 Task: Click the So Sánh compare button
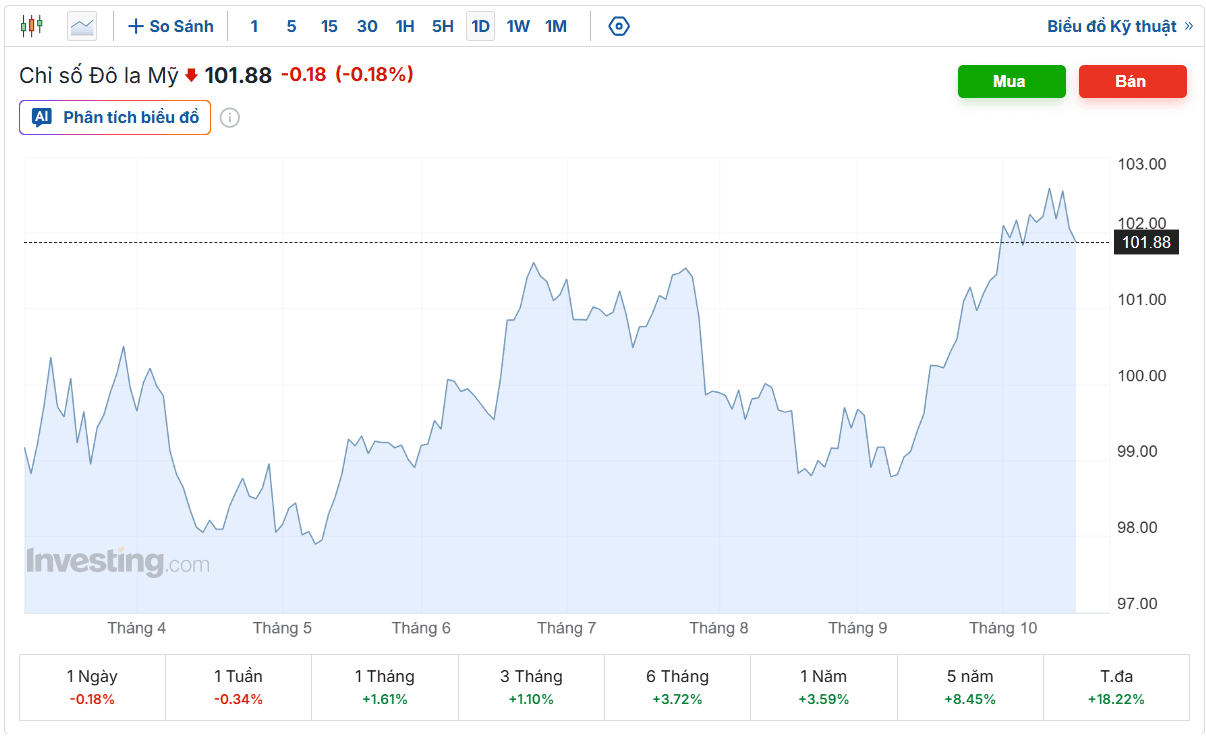pos(171,26)
